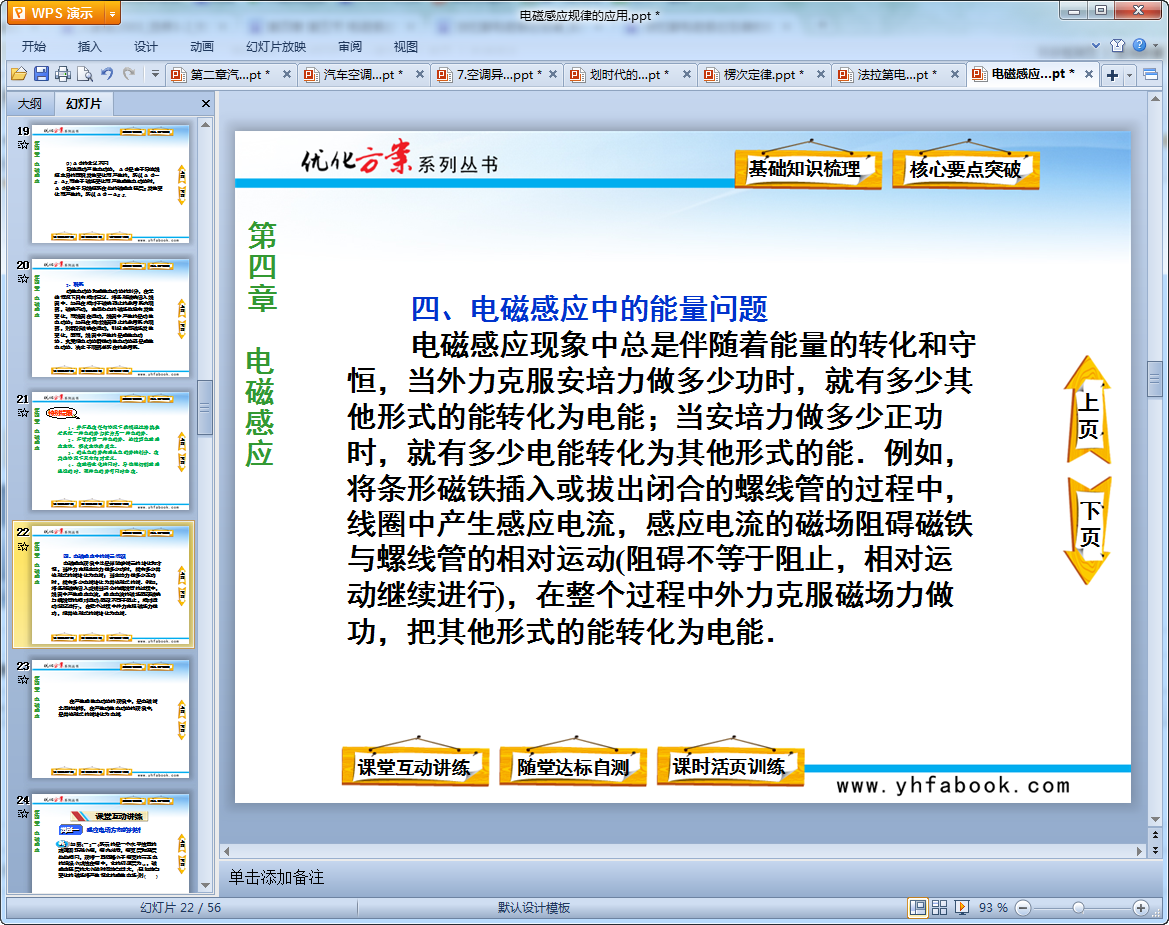Open print preview icon

pyautogui.click(x=85, y=74)
